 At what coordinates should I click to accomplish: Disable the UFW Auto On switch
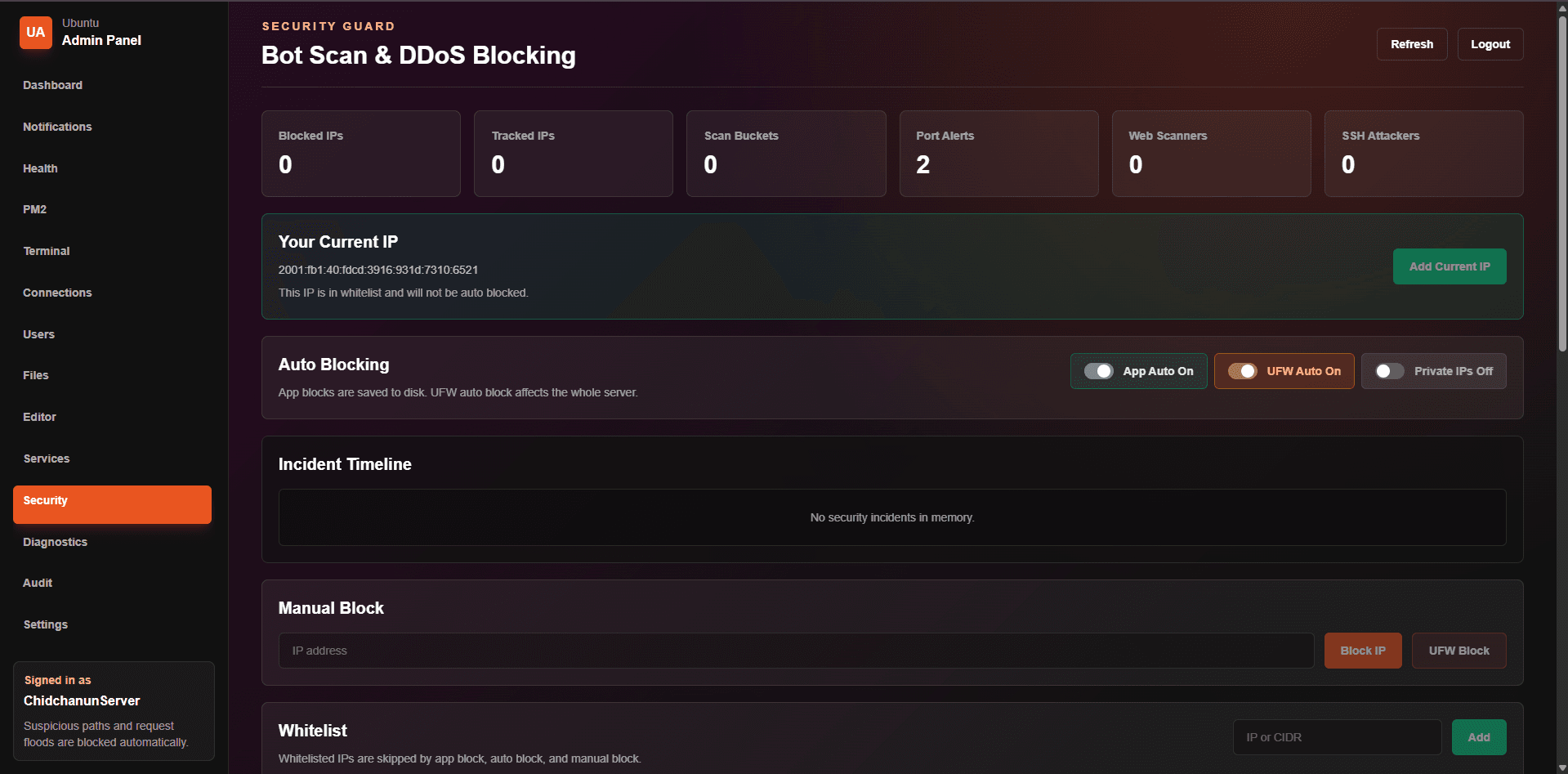tap(1243, 371)
